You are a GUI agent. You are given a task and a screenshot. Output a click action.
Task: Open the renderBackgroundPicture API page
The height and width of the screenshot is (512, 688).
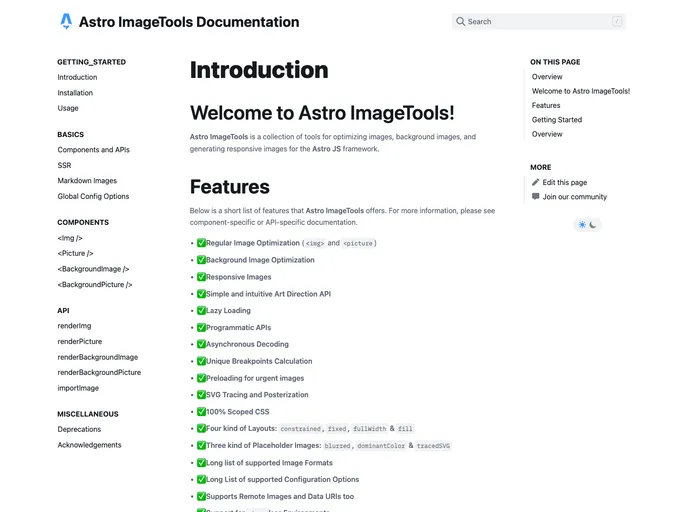point(99,372)
